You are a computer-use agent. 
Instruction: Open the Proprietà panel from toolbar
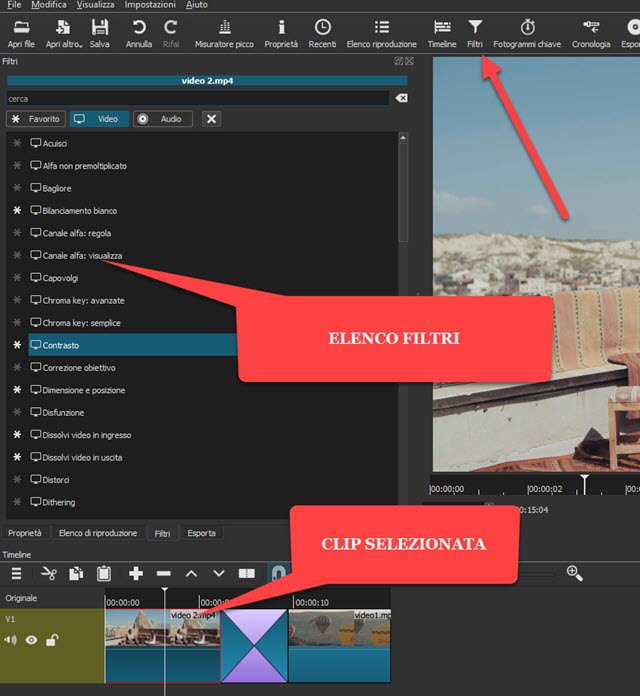click(281, 34)
